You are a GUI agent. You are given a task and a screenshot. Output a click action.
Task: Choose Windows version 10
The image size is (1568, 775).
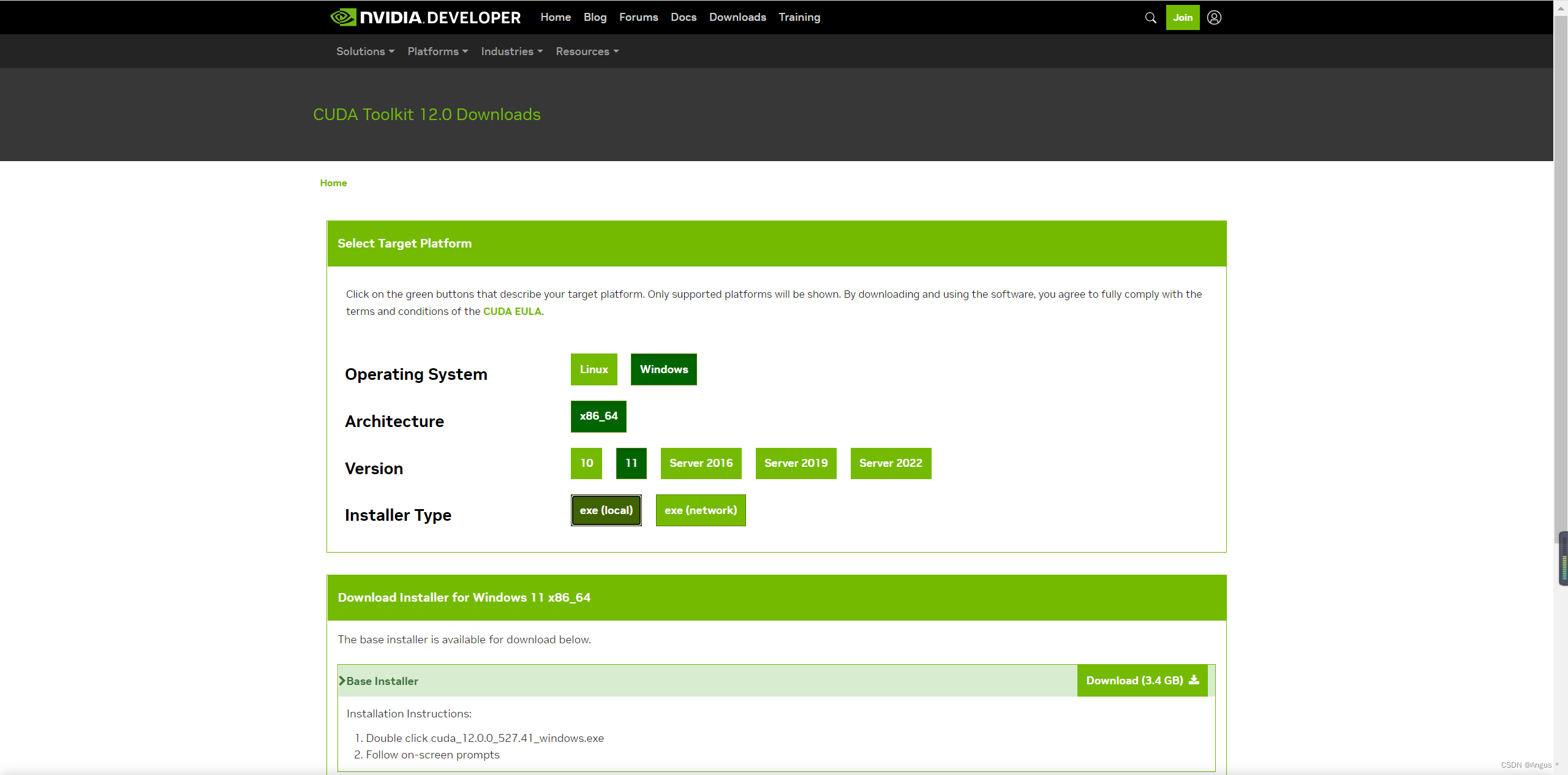point(586,463)
